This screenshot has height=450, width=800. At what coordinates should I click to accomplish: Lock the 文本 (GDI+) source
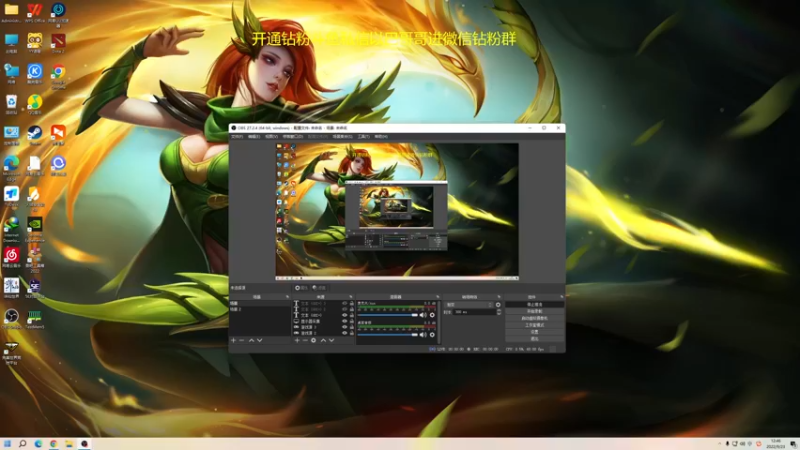(352, 315)
